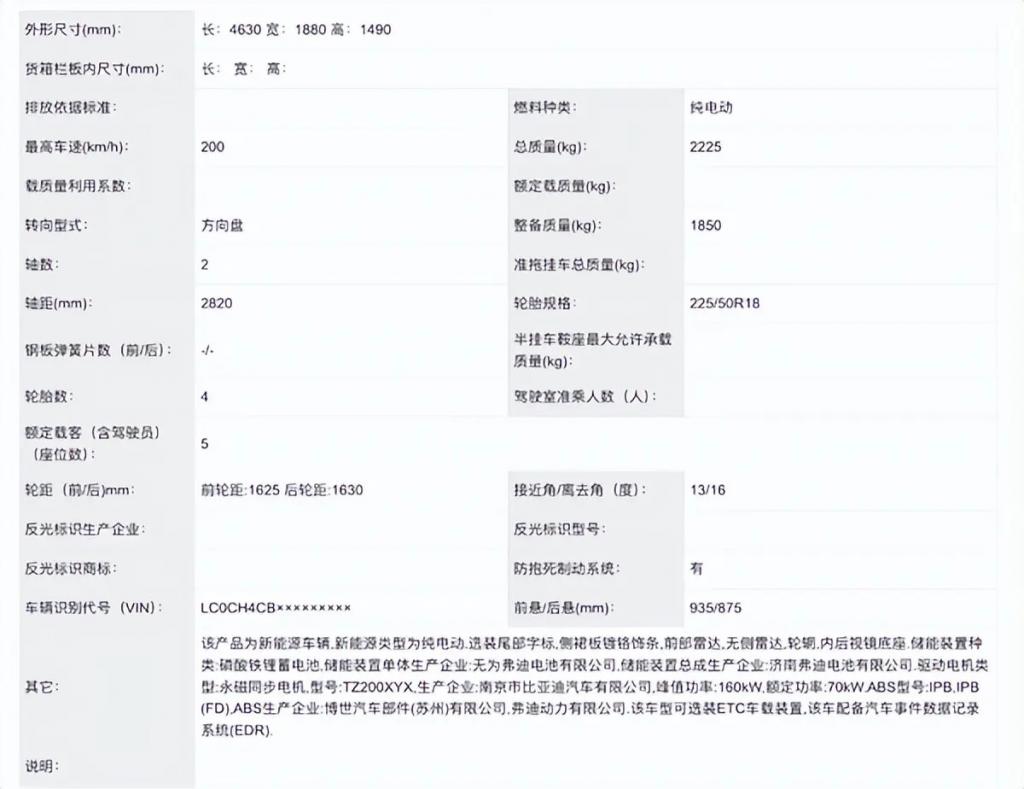The image size is (1024, 789).
Task: Select the ABS value 有
Action: (697, 568)
